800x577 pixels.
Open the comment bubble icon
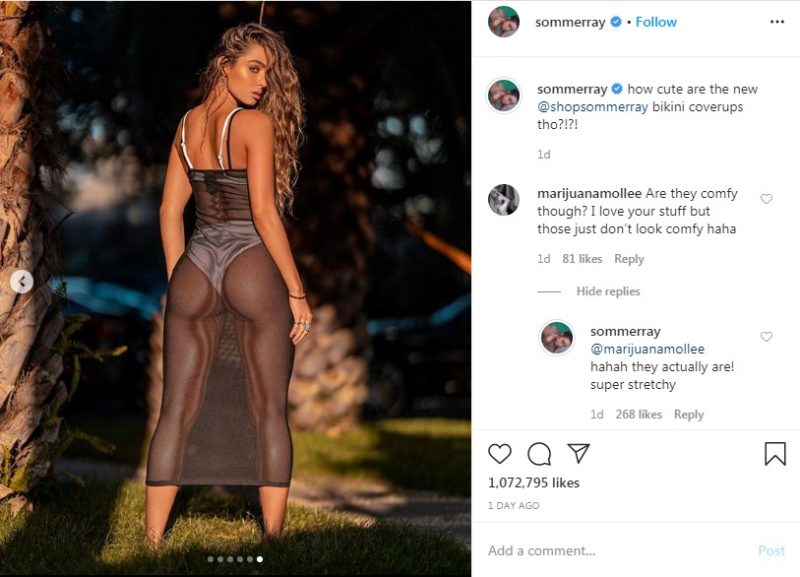539,454
